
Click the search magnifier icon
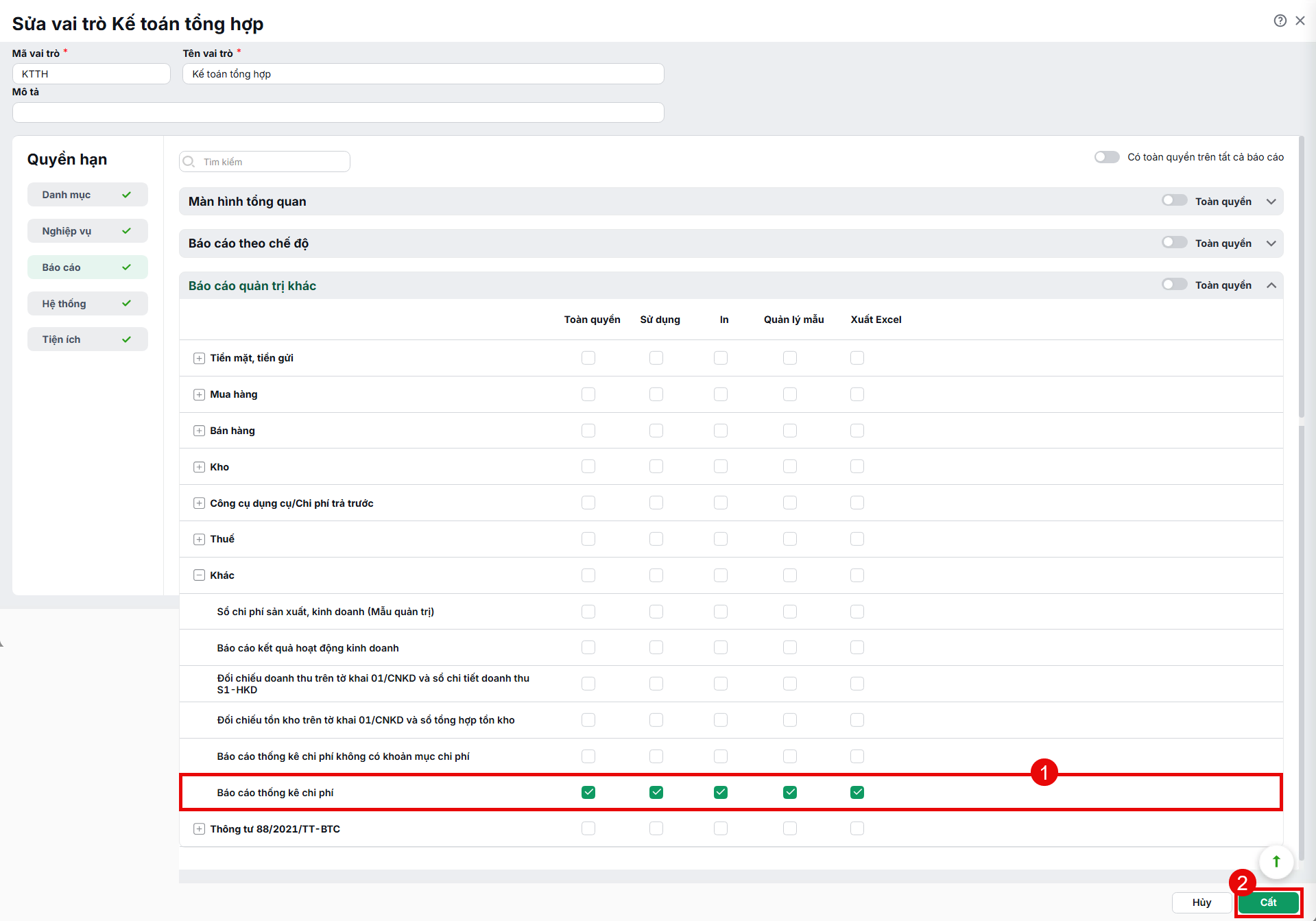(189, 162)
